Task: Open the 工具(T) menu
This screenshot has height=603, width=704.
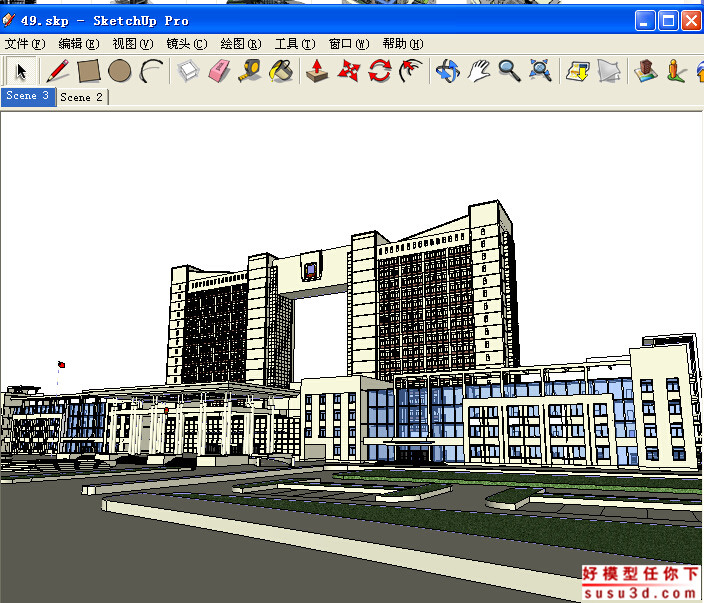Action: 295,44
